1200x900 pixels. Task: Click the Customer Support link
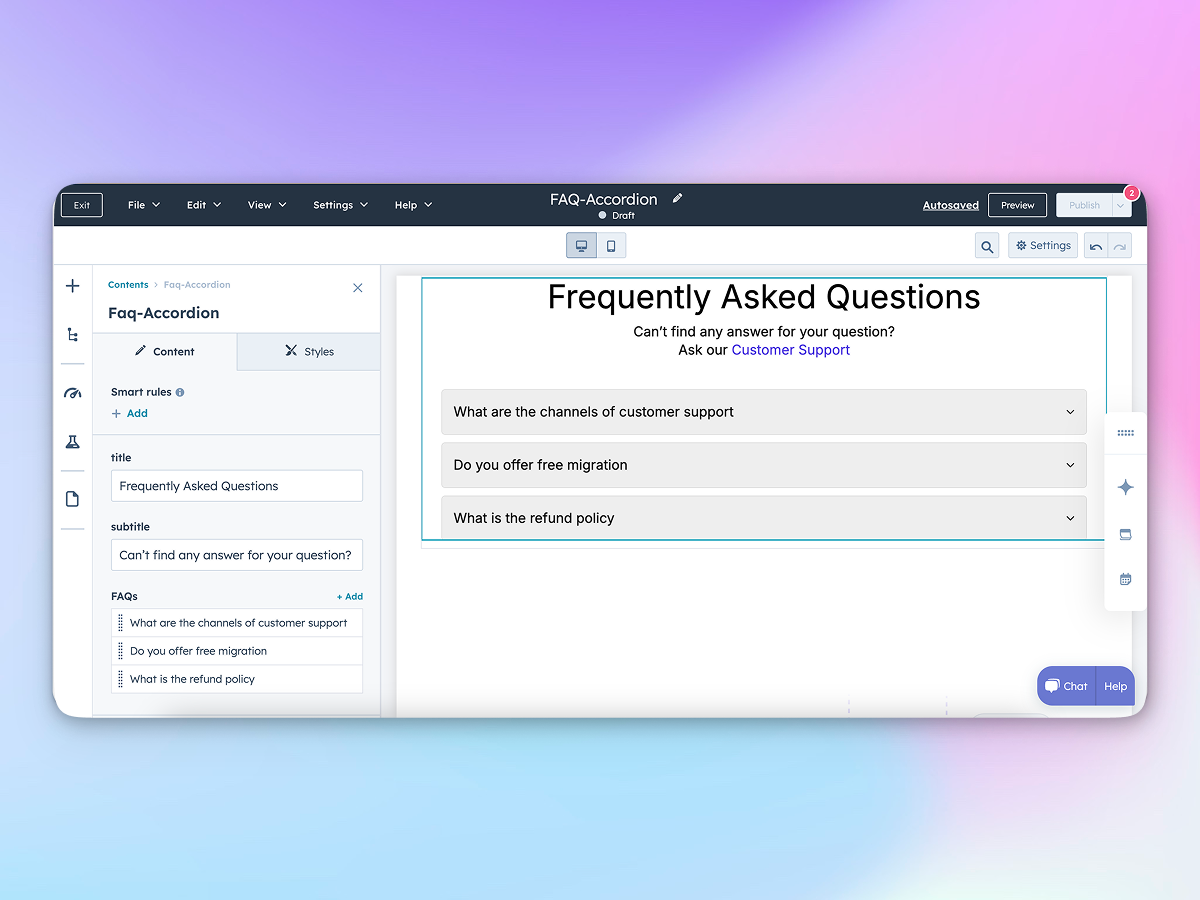tap(790, 350)
